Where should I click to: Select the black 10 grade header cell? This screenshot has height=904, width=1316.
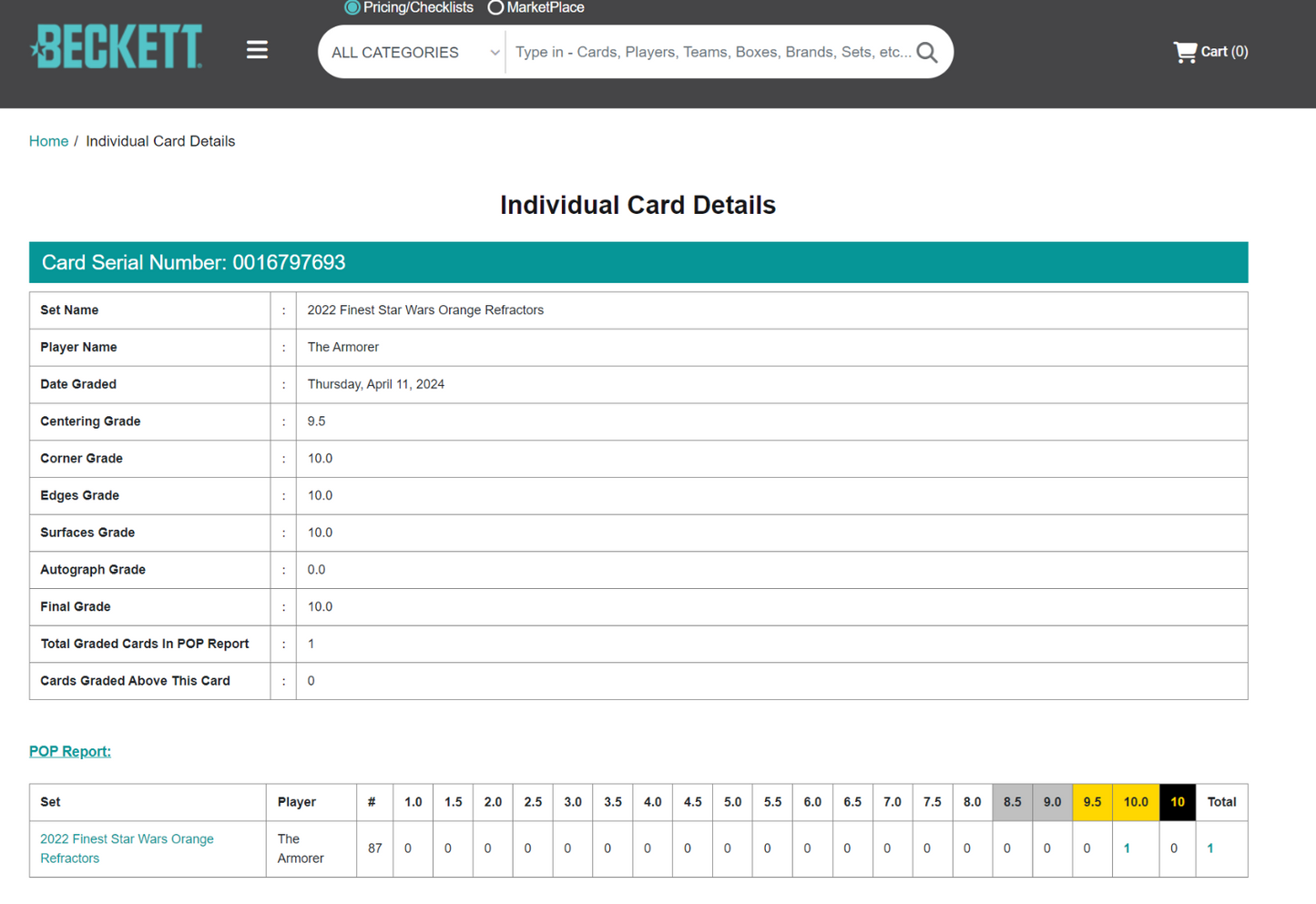pyautogui.click(x=1178, y=802)
